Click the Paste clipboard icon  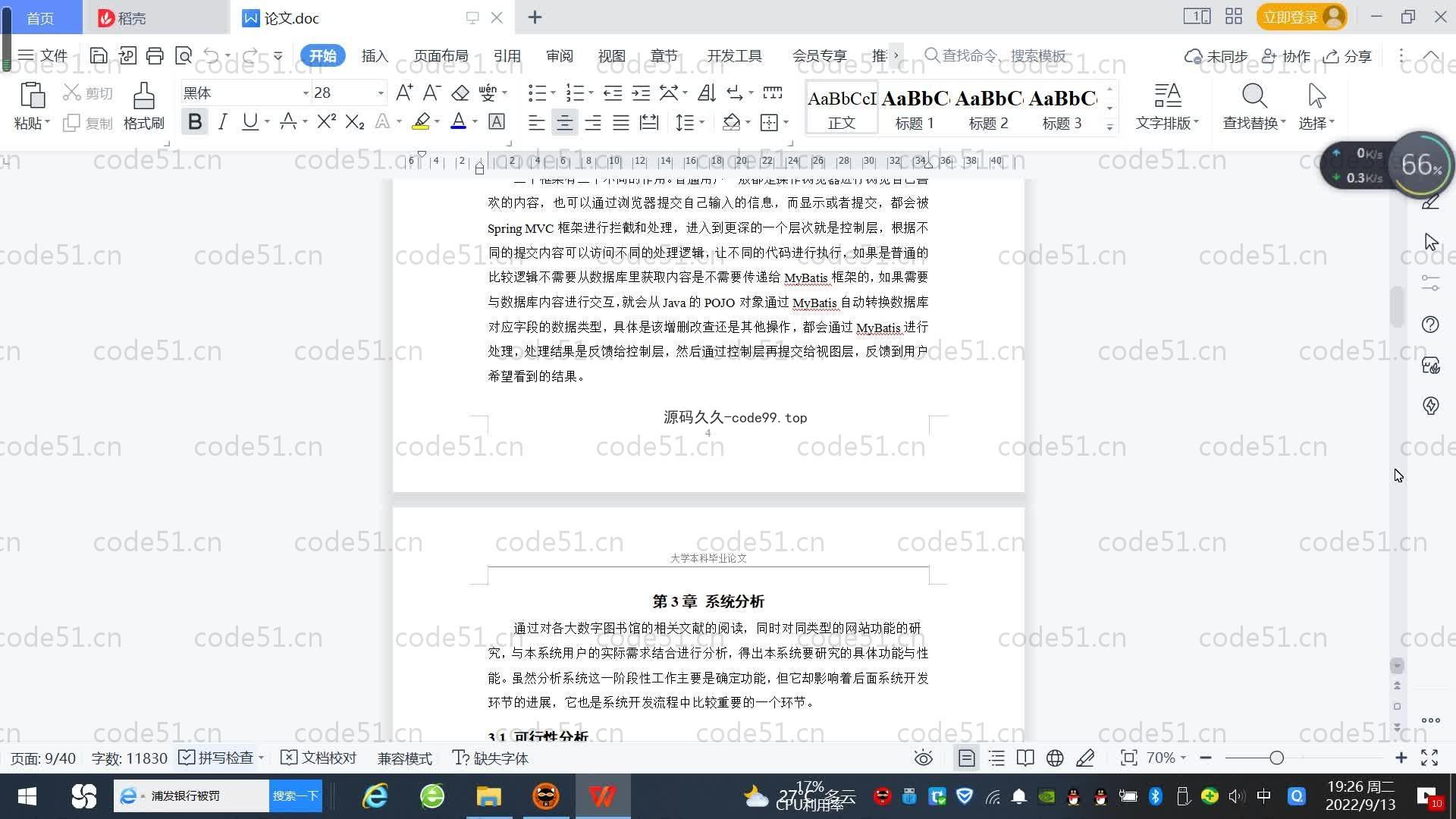pos(32,96)
